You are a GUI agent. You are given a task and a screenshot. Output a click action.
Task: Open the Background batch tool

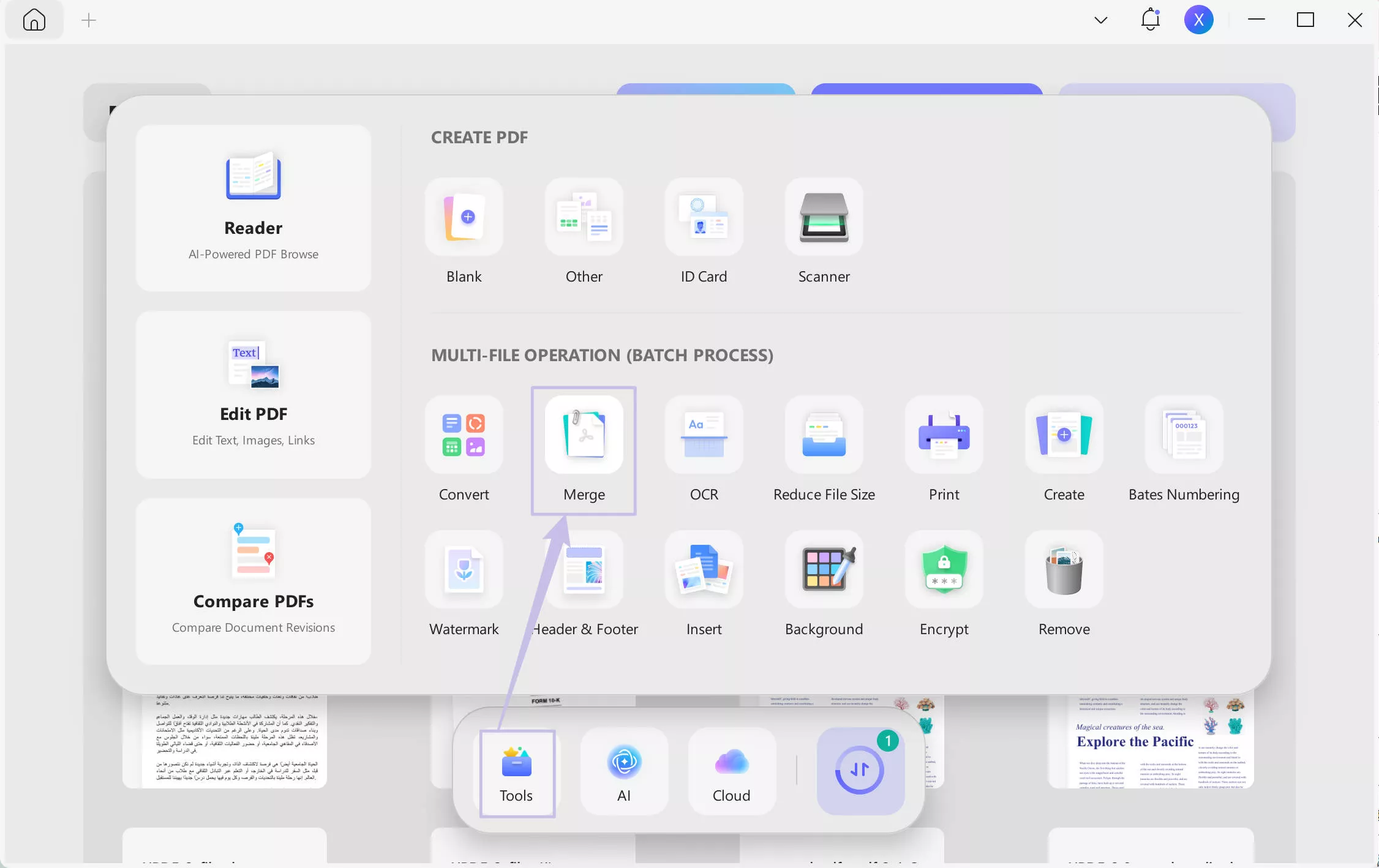[x=824, y=570]
